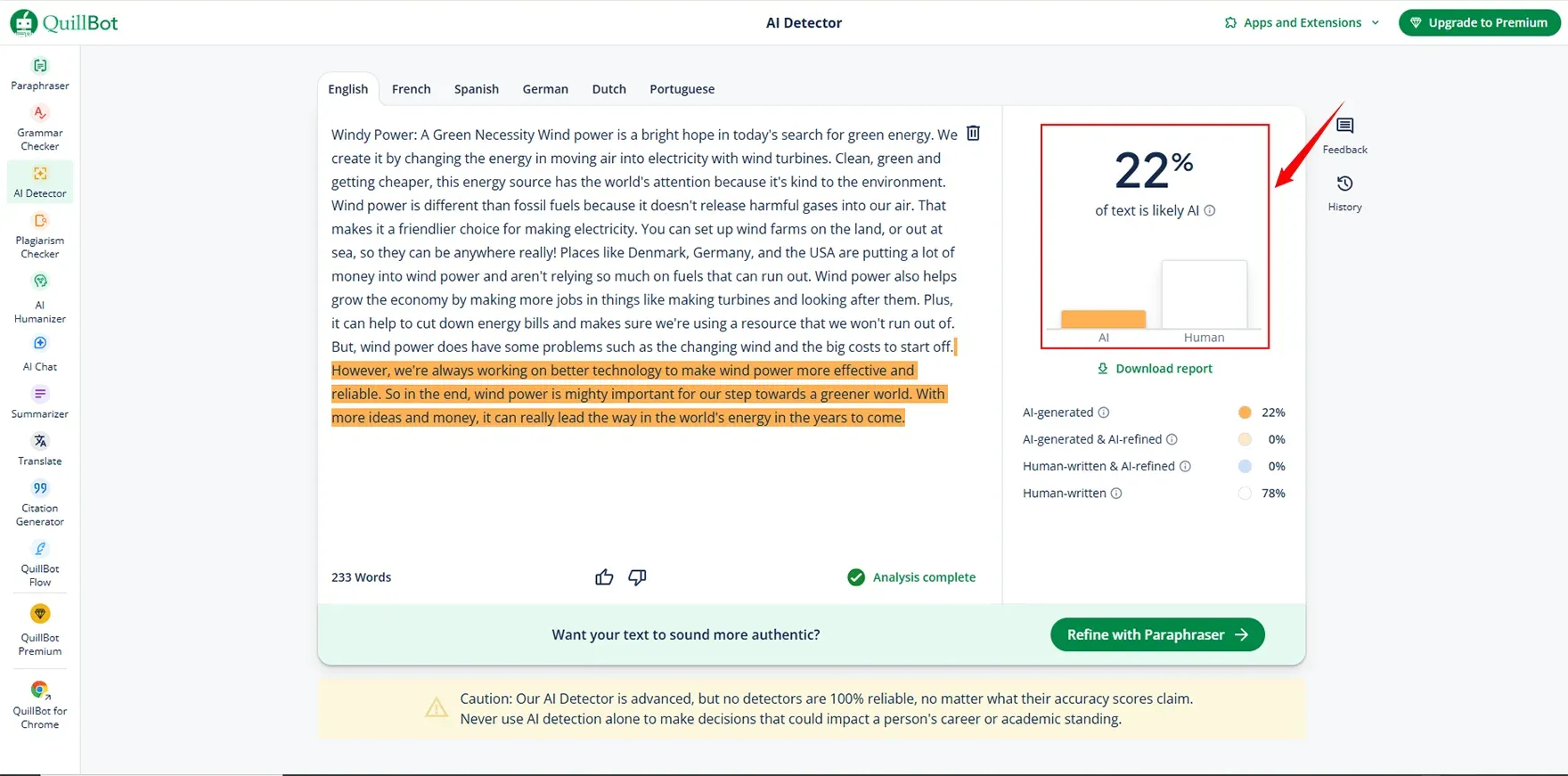Click the QuillBot logo

(x=64, y=22)
